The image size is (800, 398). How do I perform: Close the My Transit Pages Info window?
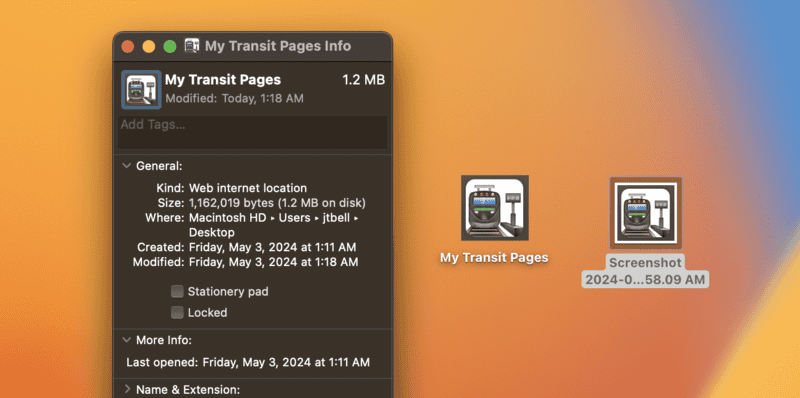pos(128,47)
